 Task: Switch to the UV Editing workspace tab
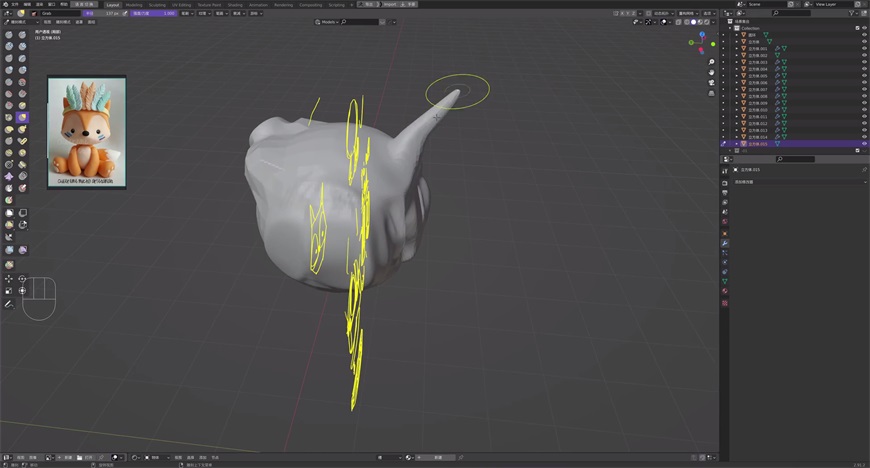tap(181, 4)
